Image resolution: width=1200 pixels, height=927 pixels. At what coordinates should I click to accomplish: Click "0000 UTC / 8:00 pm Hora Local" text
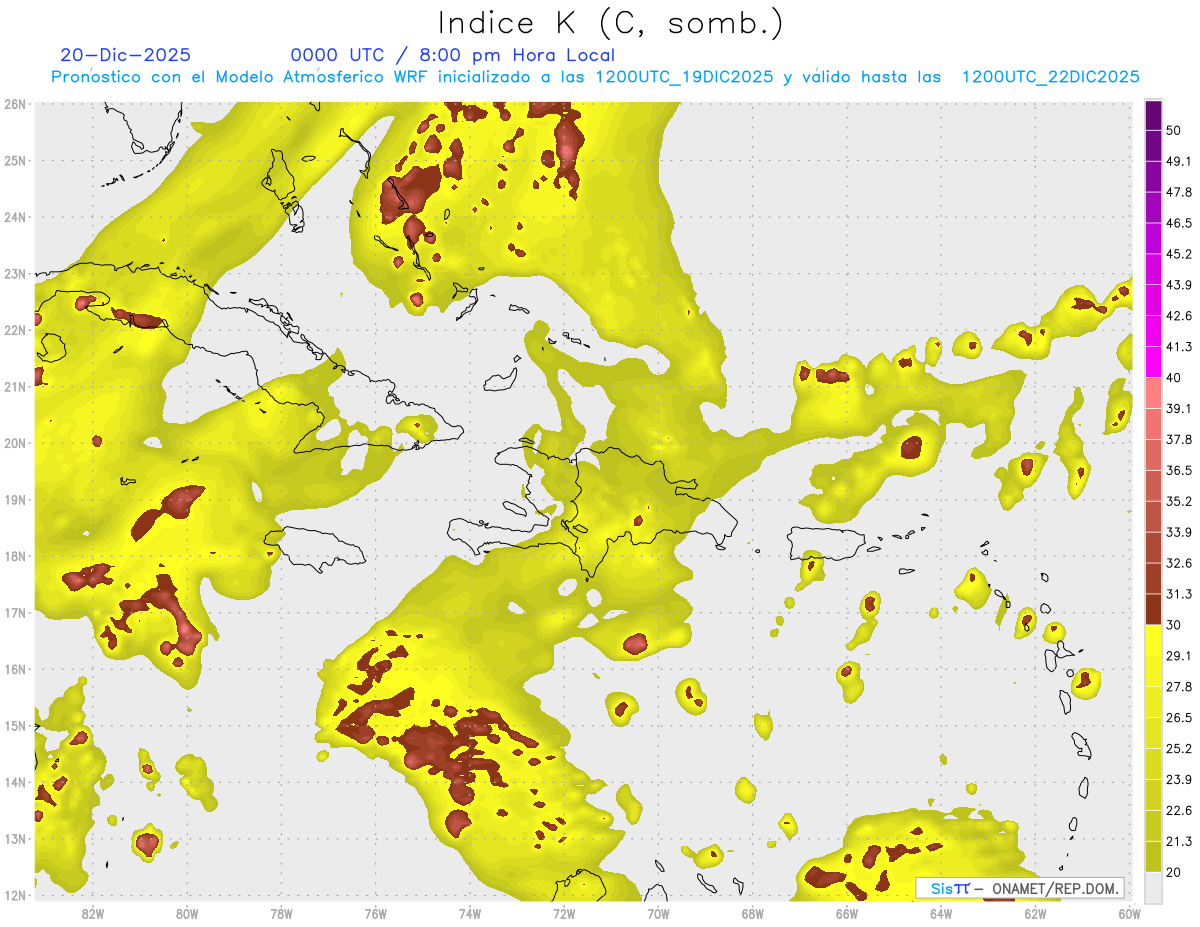(453, 56)
